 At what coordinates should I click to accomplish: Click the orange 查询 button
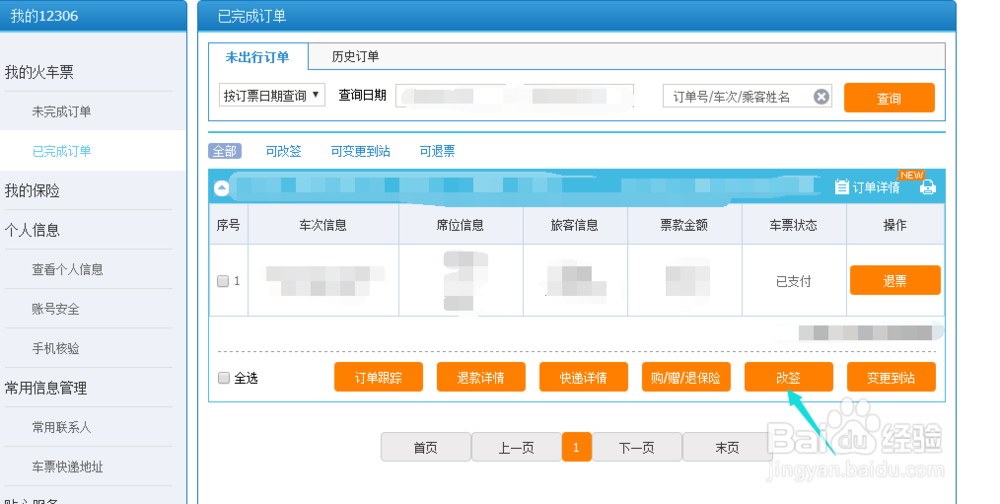point(889,98)
